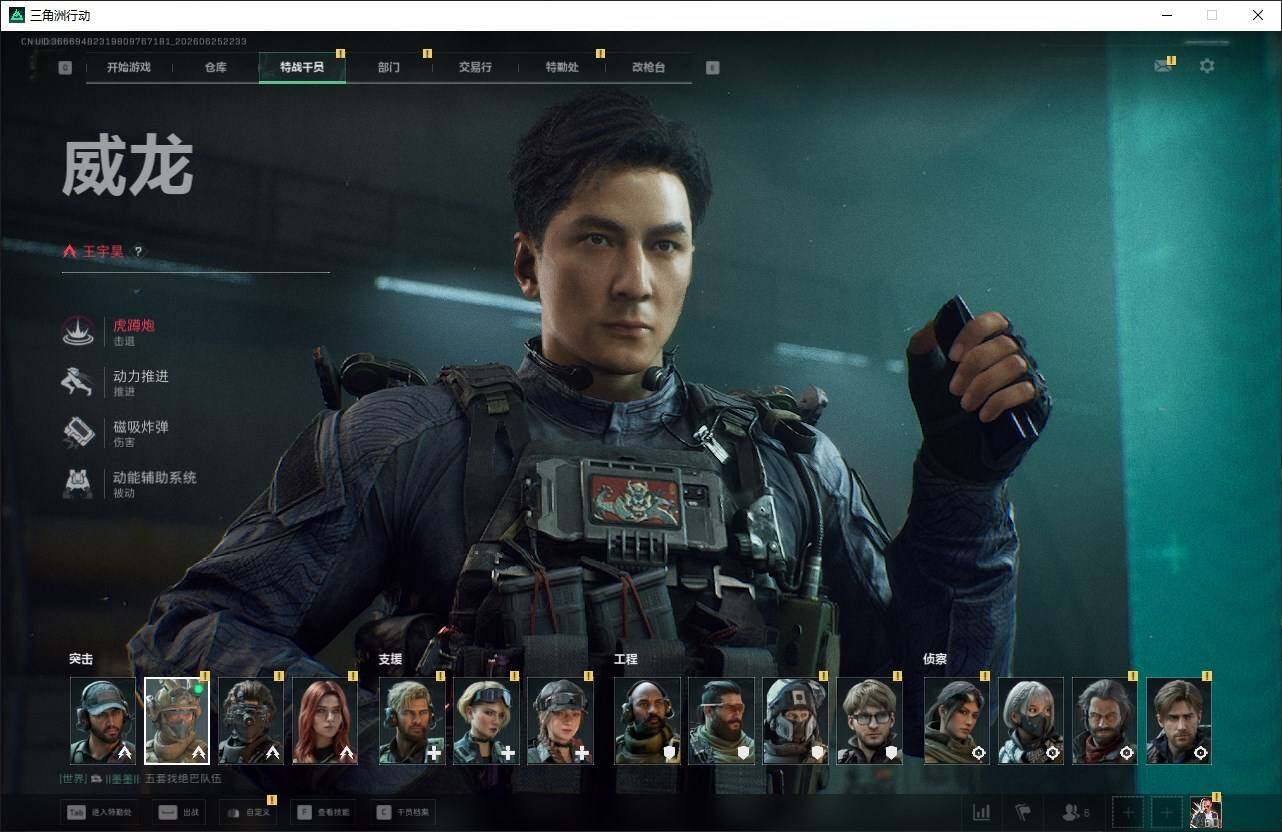Open the 自定义 customize button
Image resolution: width=1282 pixels, height=832 pixels.
[248, 813]
